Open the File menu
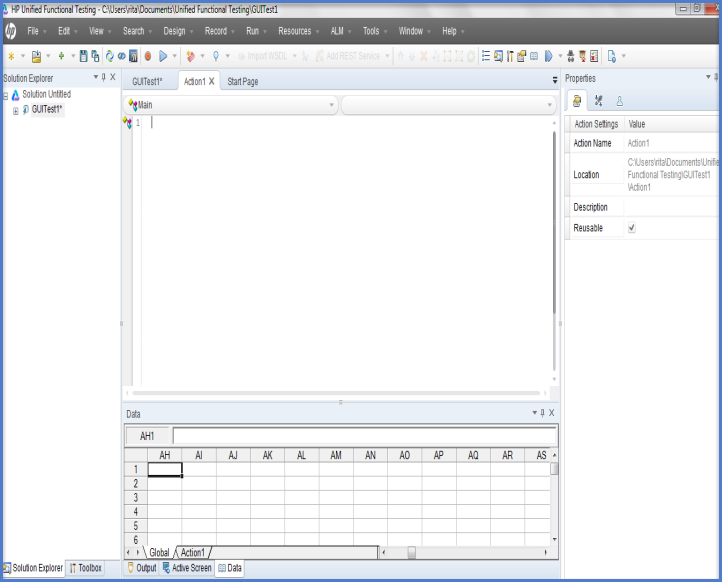The width and height of the screenshot is (722, 582). coord(33,31)
